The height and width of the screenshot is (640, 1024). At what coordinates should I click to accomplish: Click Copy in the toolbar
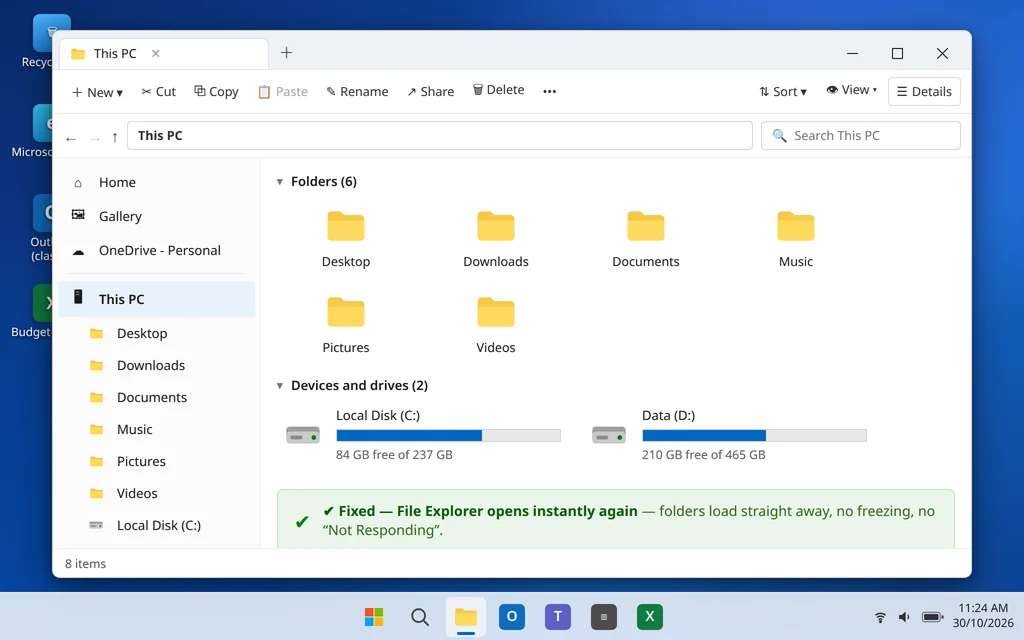216,91
